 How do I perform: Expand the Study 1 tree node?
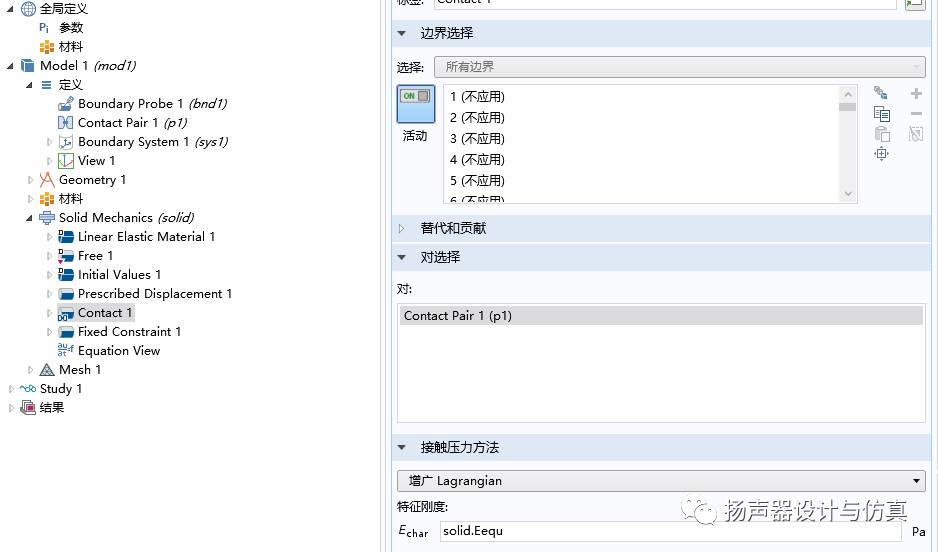tap(11, 389)
